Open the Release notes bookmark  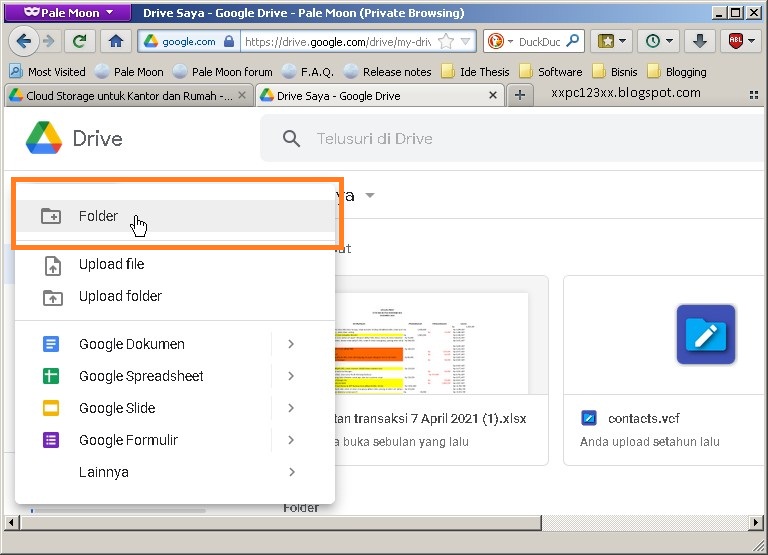387,72
